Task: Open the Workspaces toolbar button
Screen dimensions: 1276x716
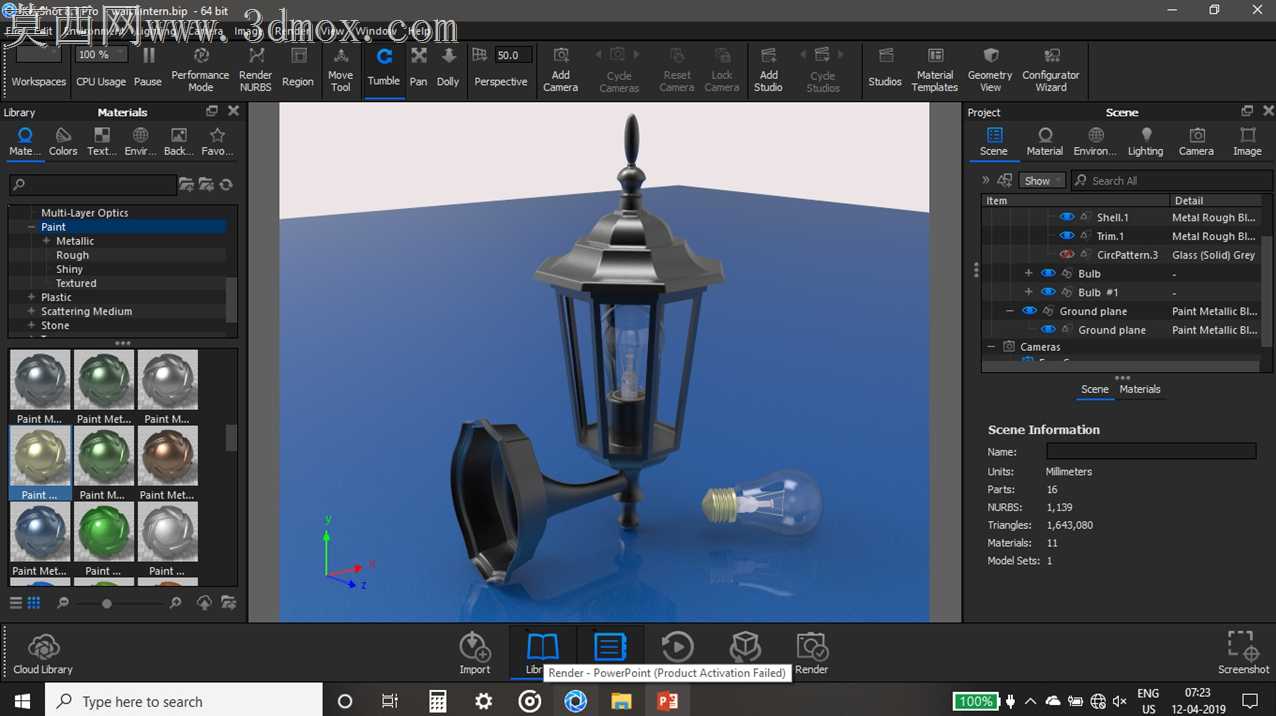Action: pyautogui.click(x=38, y=68)
